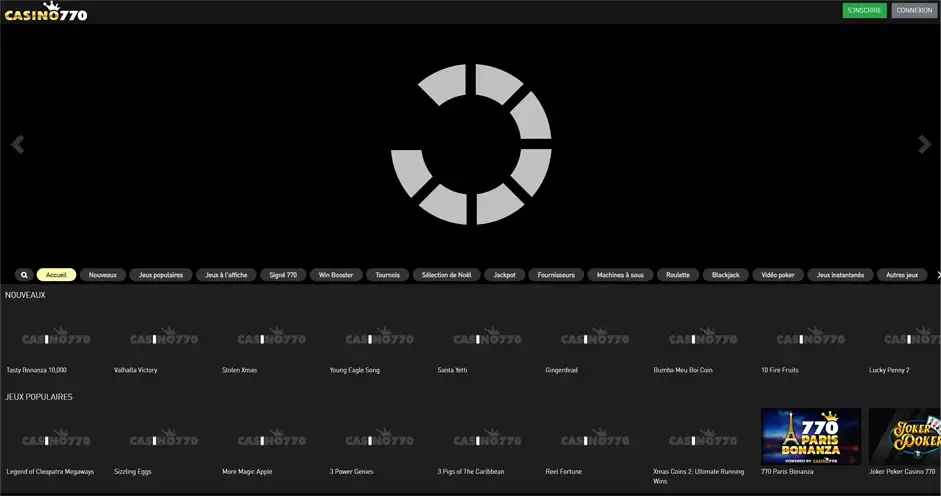The width and height of the screenshot is (941, 496).
Task: Open the Tournois tab
Action: (x=386, y=274)
